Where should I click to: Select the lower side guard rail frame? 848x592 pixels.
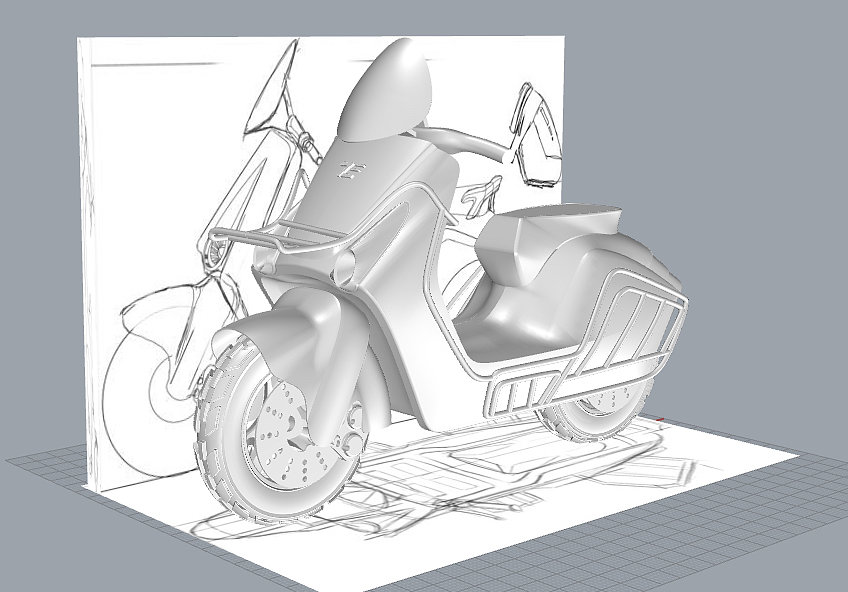[x=522, y=392]
